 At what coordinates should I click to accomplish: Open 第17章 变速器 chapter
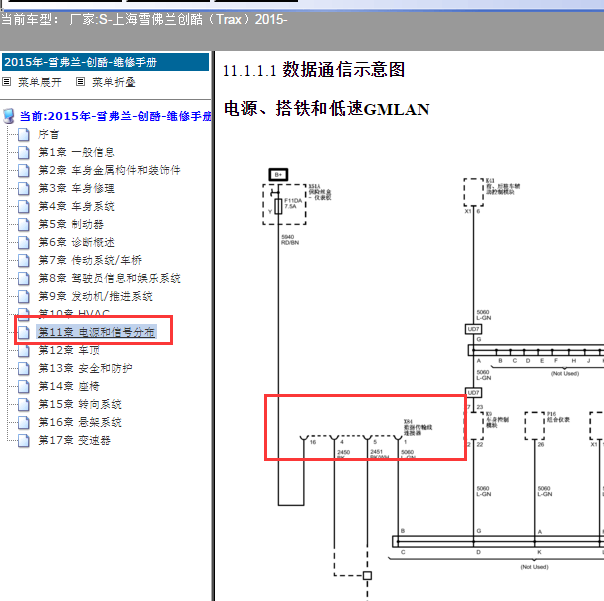coord(74,440)
